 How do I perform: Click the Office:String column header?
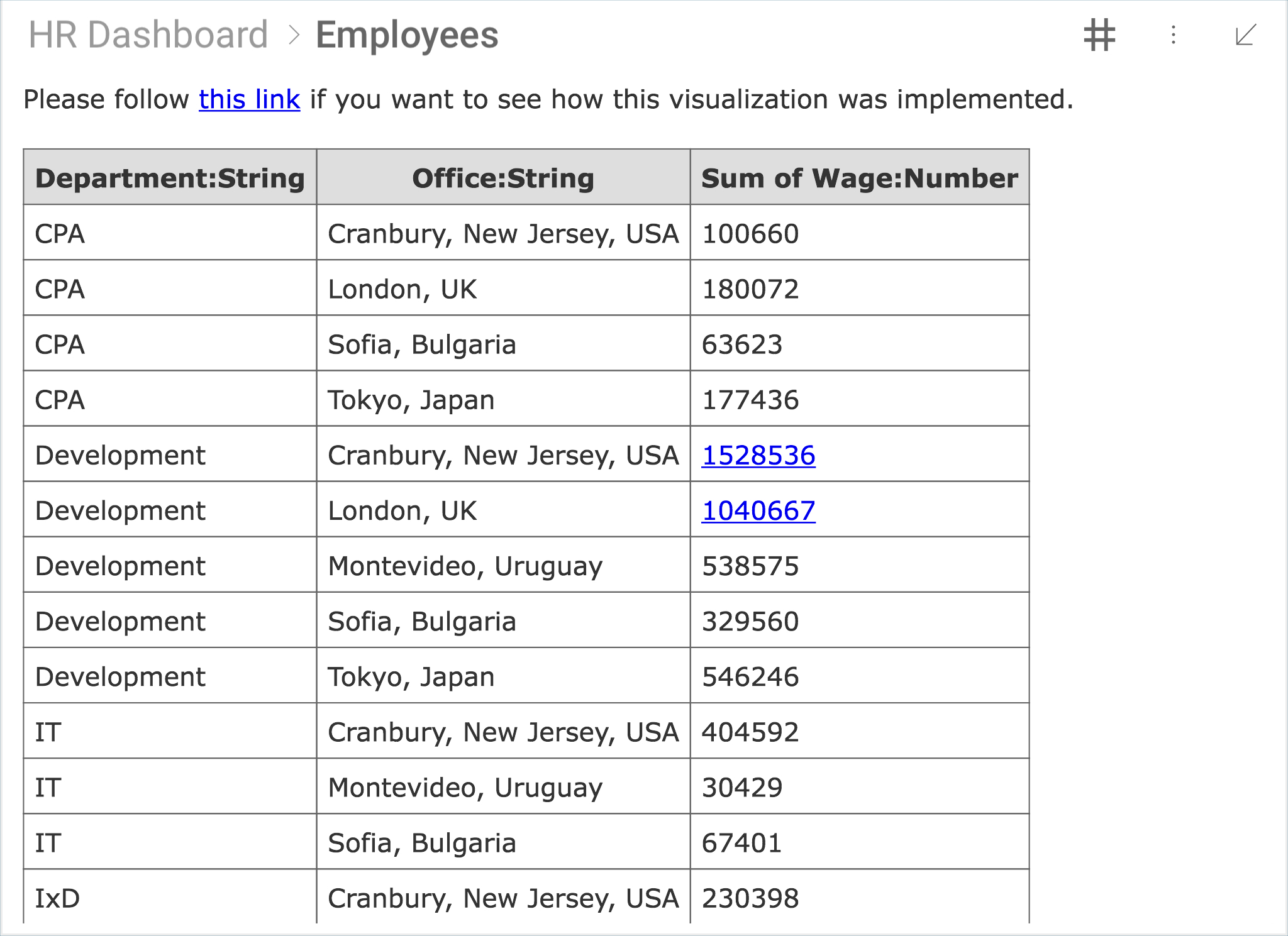pos(503,179)
